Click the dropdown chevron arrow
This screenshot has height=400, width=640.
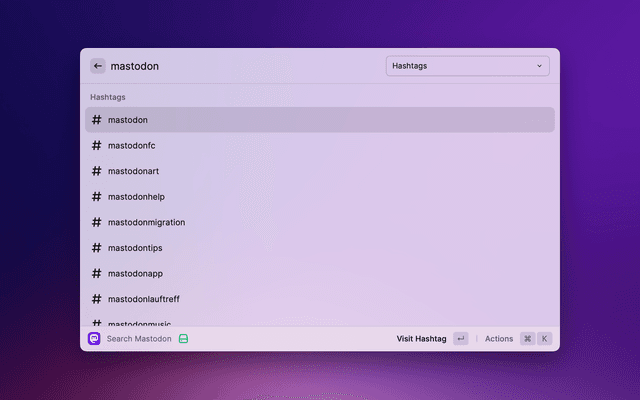point(540,66)
